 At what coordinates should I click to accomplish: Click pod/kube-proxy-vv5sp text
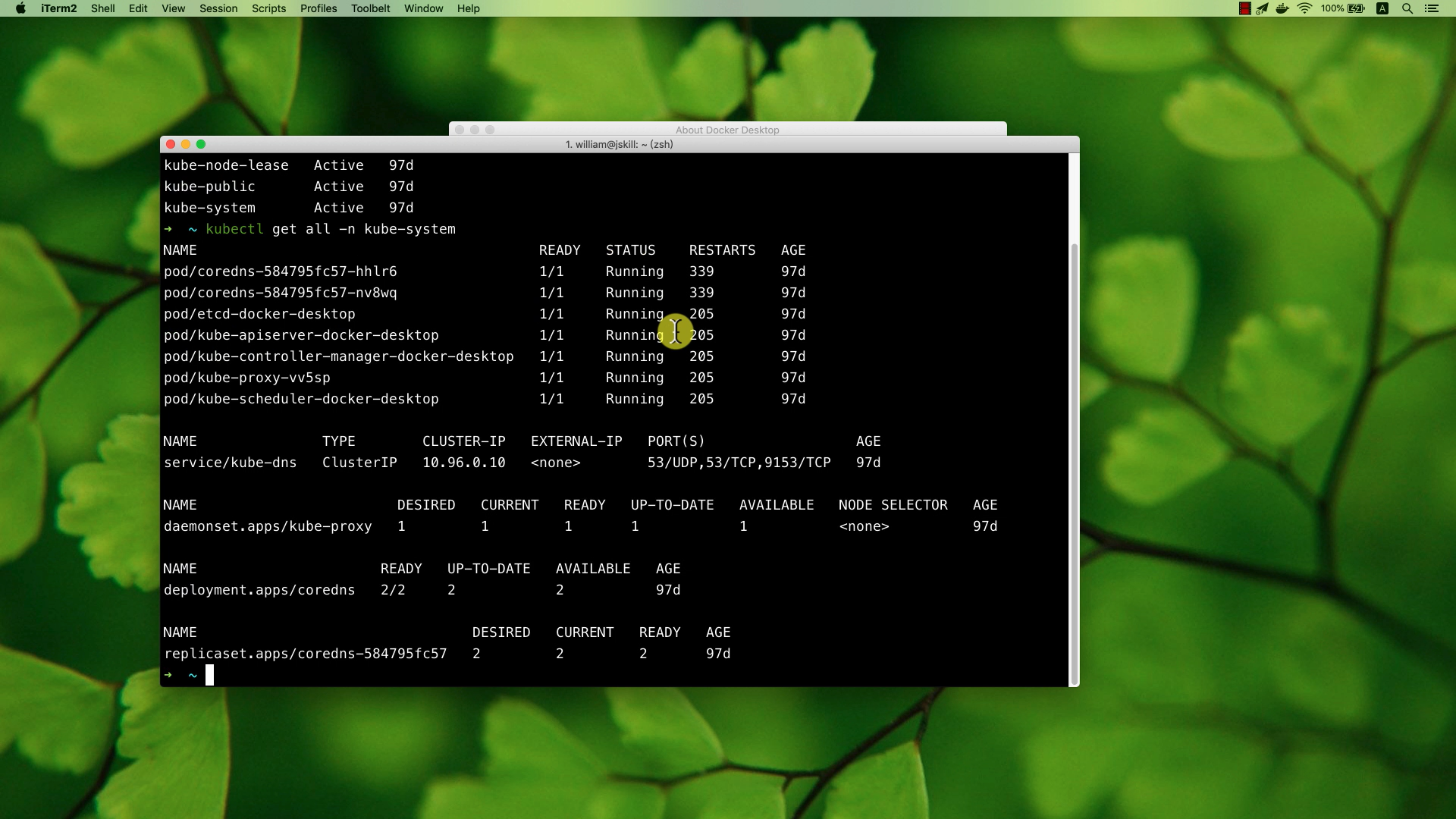click(x=247, y=378)
